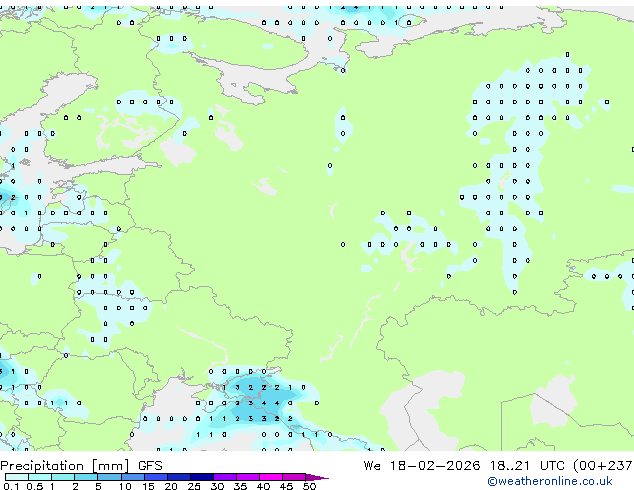Viewport: 634px width, 490px height.
Task: Click the '15' legend scale label
Action: tap(148, 486)
